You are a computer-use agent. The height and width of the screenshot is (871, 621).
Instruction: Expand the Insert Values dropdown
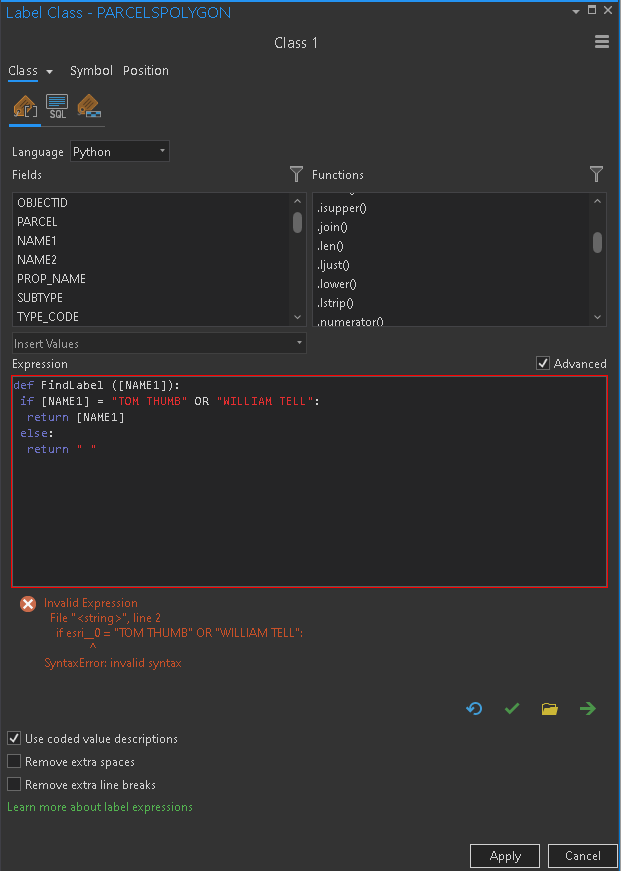[159, 343]
